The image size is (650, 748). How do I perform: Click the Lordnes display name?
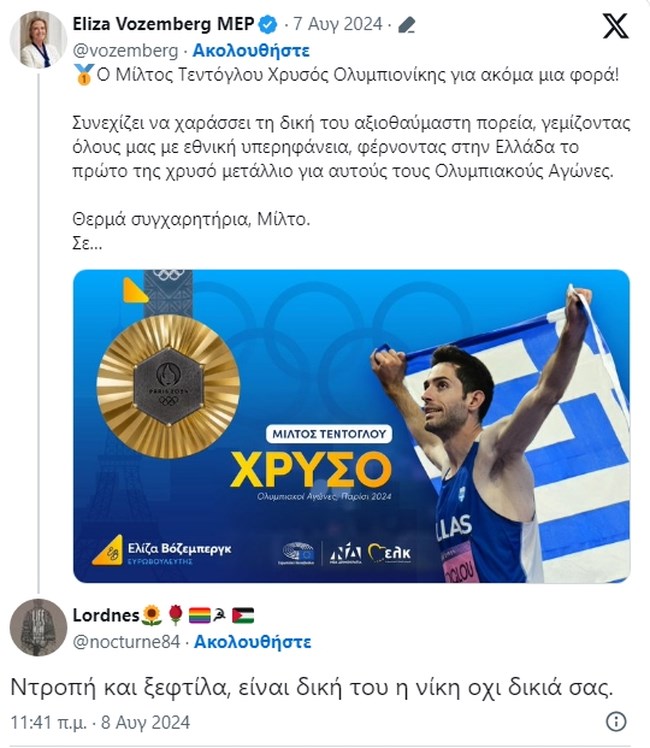pyautogui.click(x=105, y=614)
